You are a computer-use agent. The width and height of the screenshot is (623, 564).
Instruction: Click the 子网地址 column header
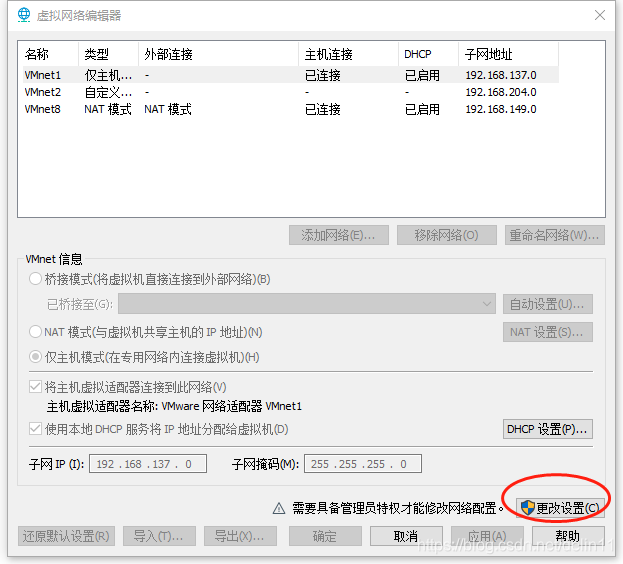[x=509, y=54]
